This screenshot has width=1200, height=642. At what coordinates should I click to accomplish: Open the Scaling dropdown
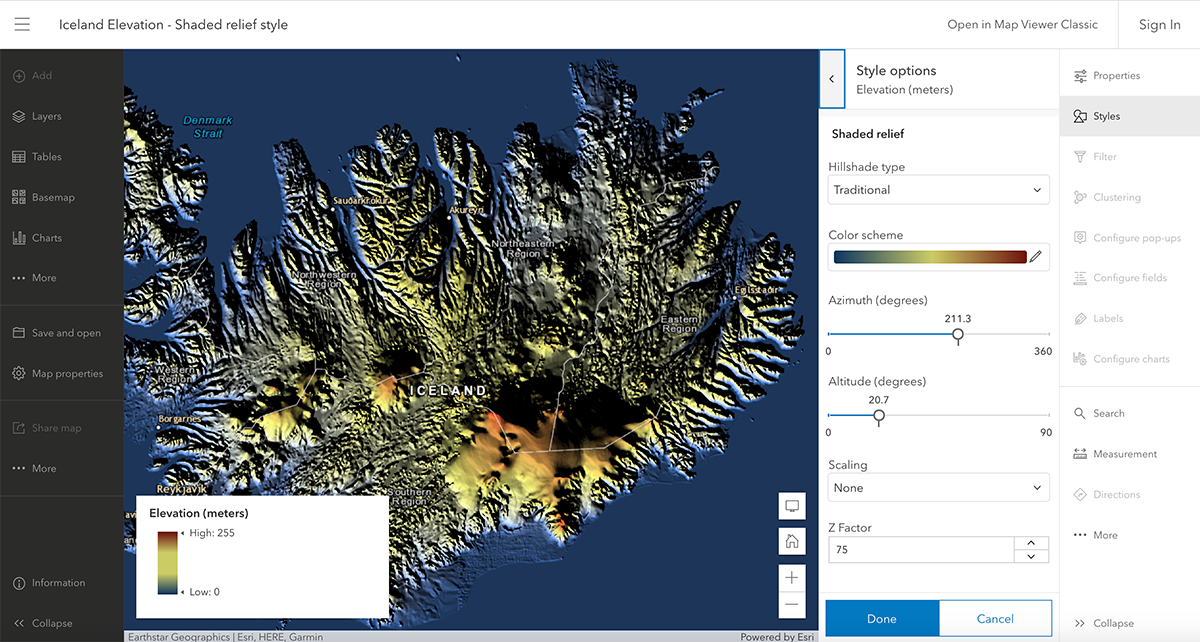click(x=939, y=488)
